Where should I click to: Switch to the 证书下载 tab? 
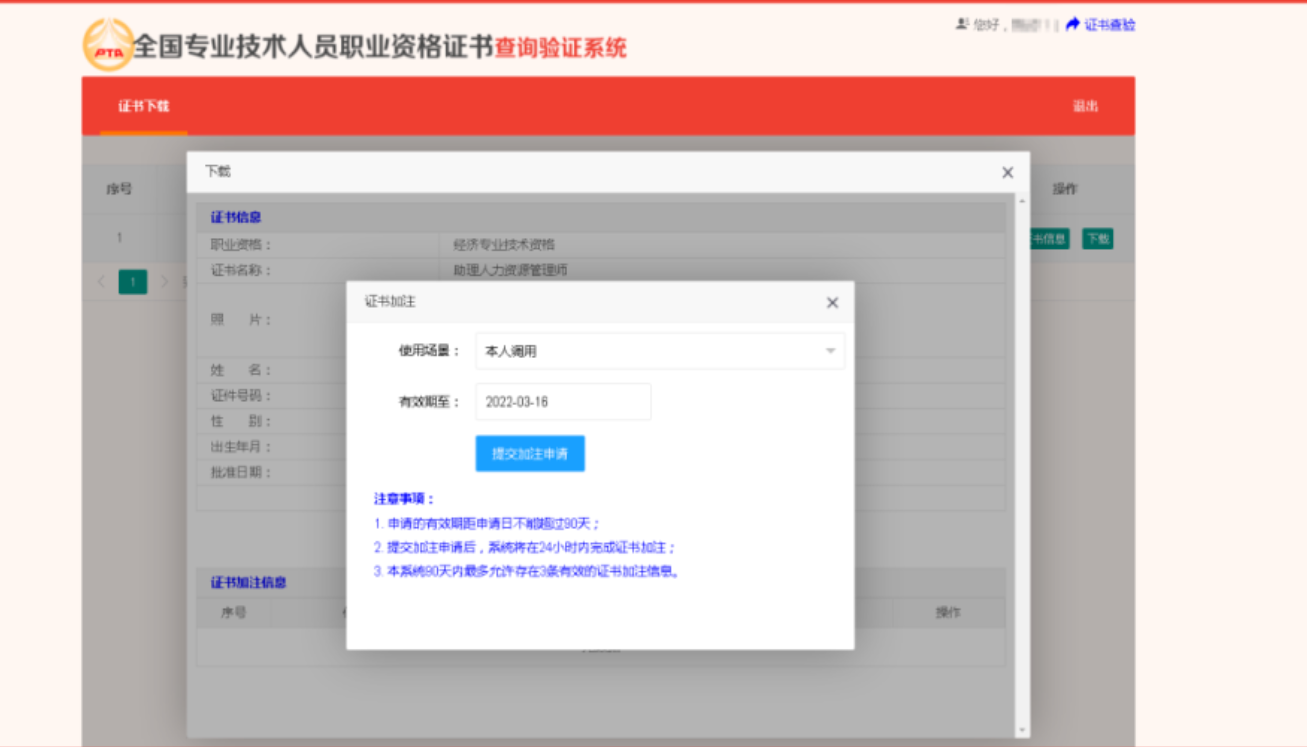click(x=144, y=106)
